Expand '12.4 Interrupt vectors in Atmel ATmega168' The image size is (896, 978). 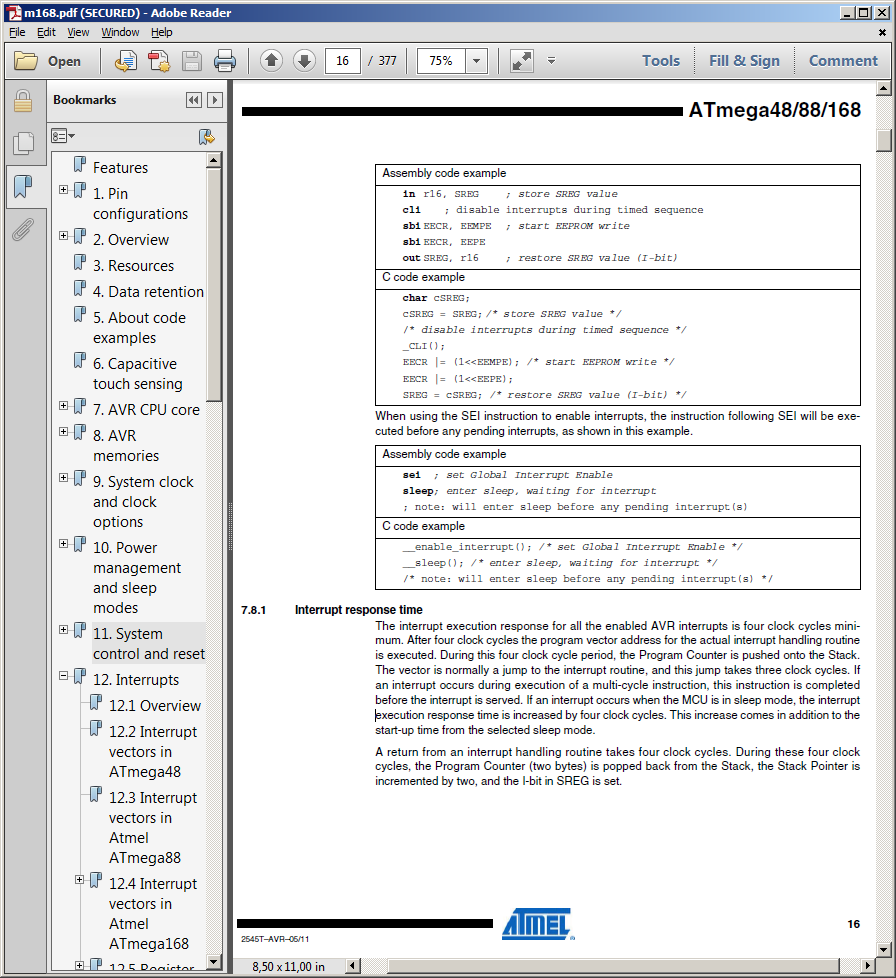pyautogui.click(x=79, y=879)
